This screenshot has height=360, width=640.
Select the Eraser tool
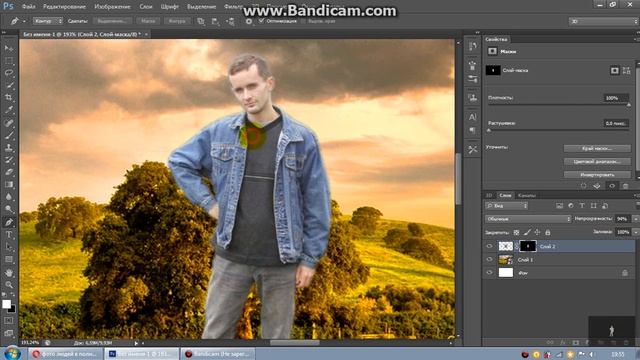point(9,172)
